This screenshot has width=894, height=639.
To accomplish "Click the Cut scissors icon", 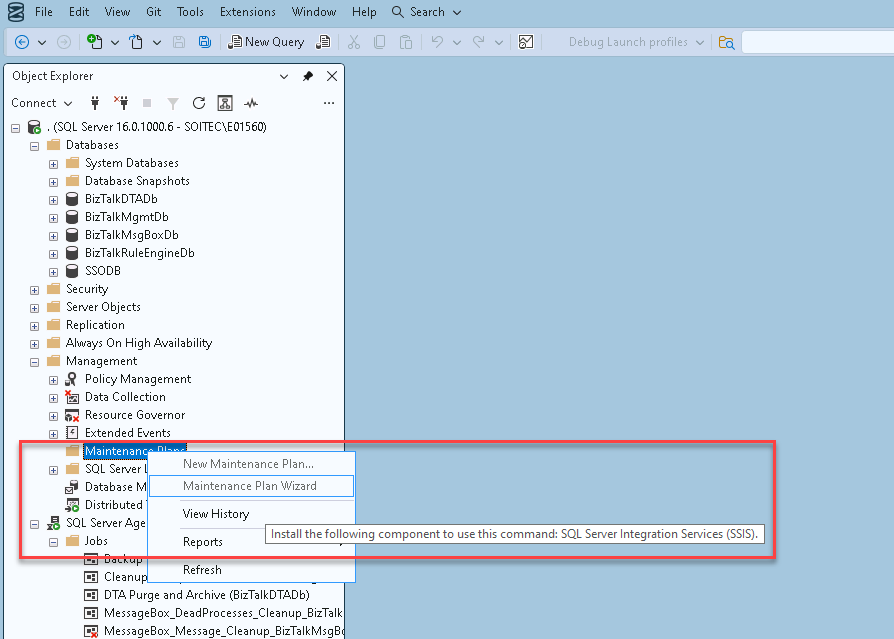I will (353, 42).
